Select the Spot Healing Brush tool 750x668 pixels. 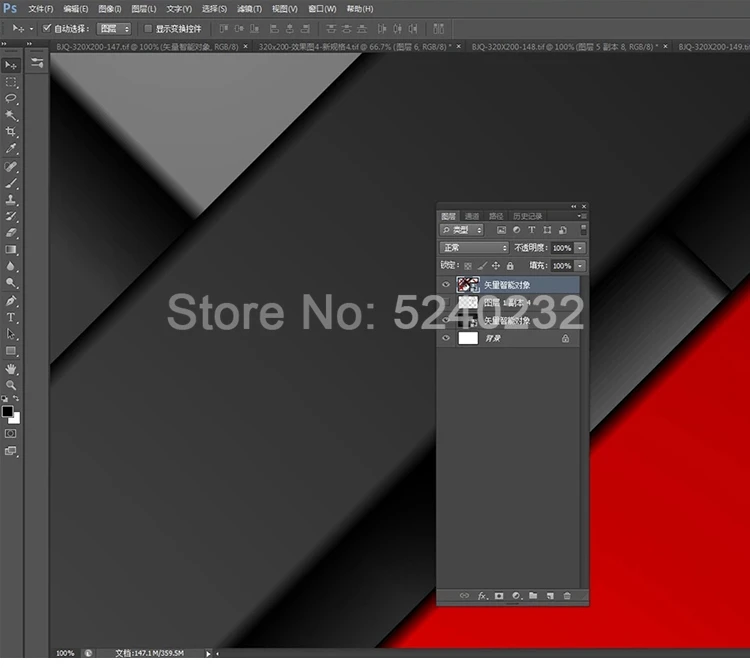pos(11,166)
